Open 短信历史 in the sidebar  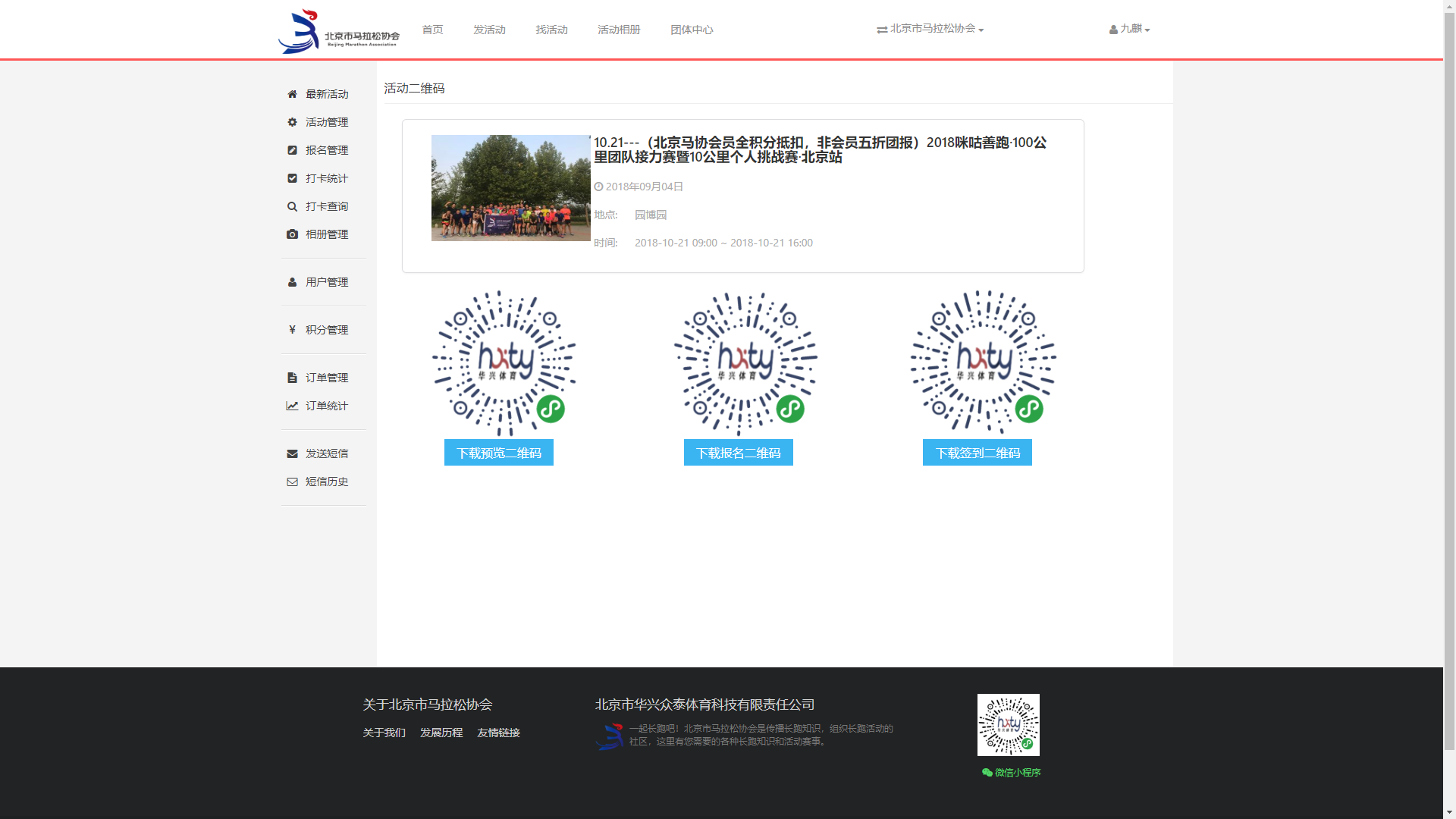tap(327, 482)
